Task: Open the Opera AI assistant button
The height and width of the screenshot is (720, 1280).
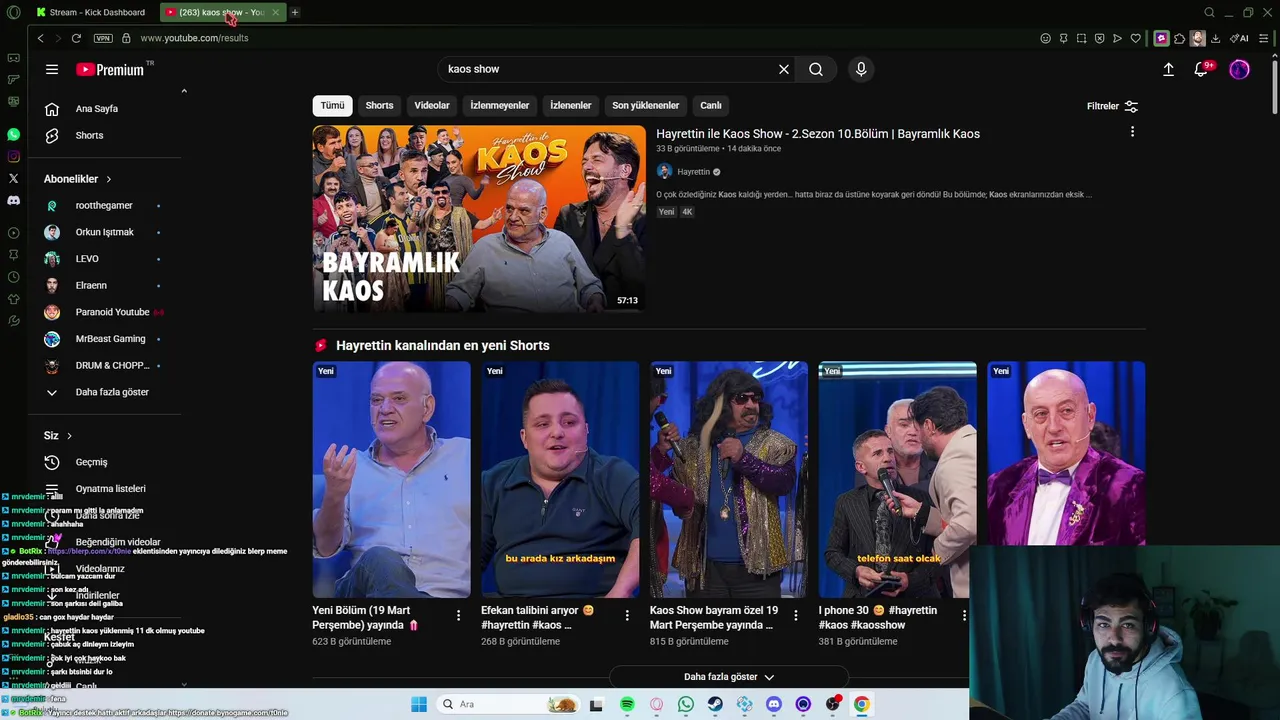Action: 1239,38
